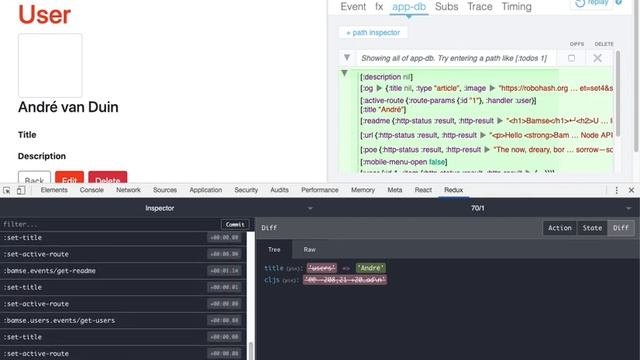Focus the action filter field
This screenshot has height=360, width=640.
pos(110,224)
